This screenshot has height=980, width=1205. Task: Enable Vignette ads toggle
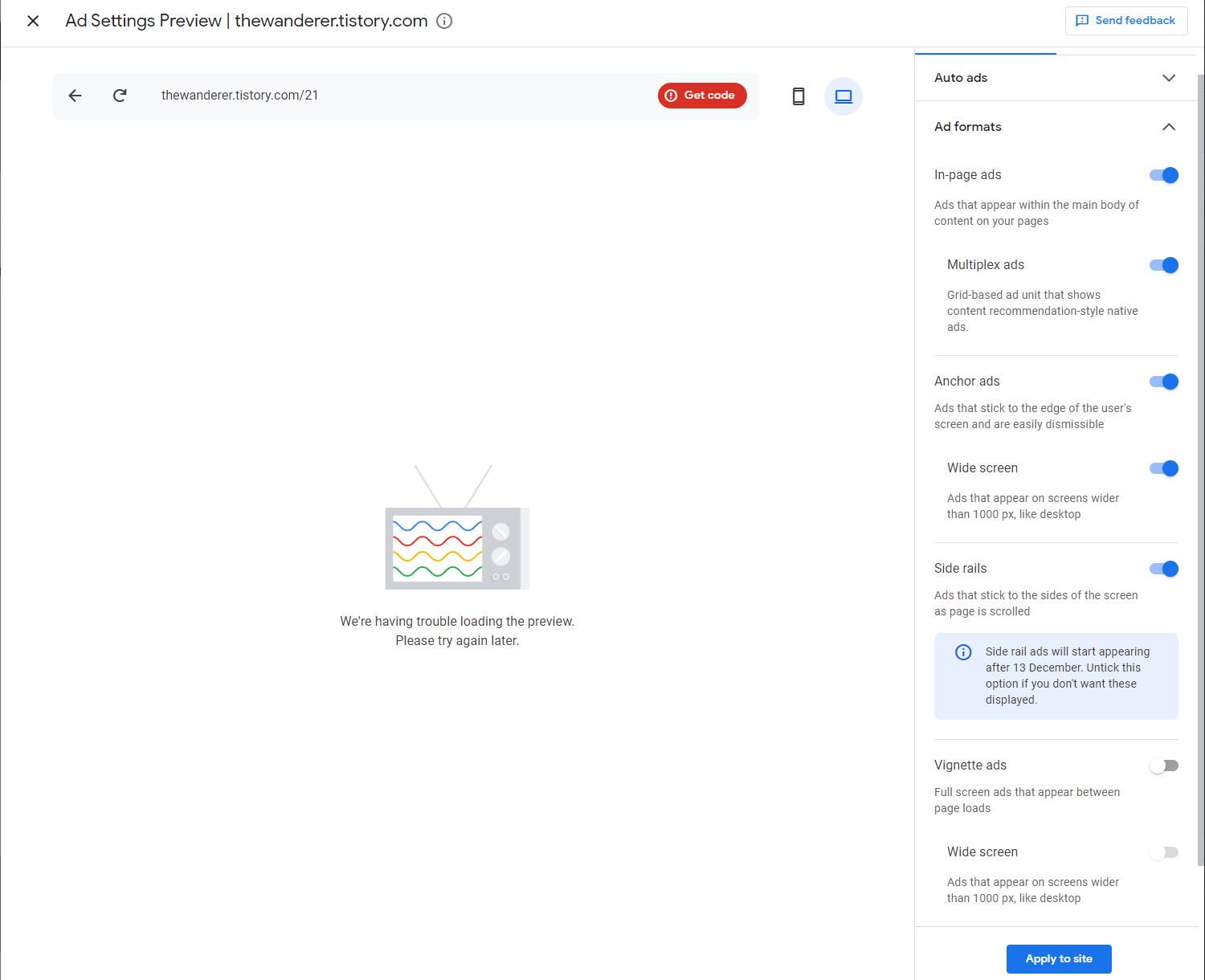tap(1164, 766)
